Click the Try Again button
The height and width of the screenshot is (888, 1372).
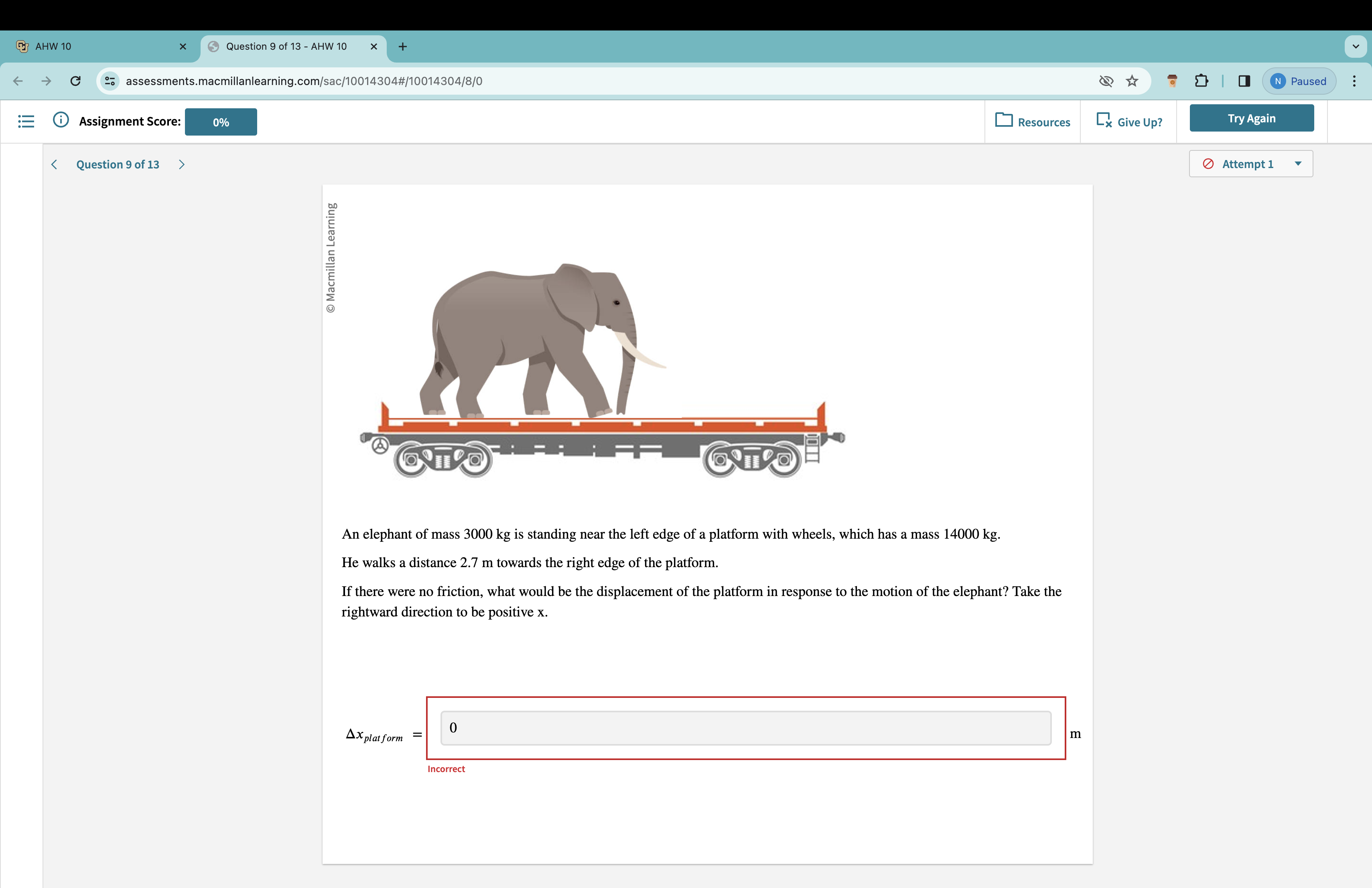(1252, 118)
